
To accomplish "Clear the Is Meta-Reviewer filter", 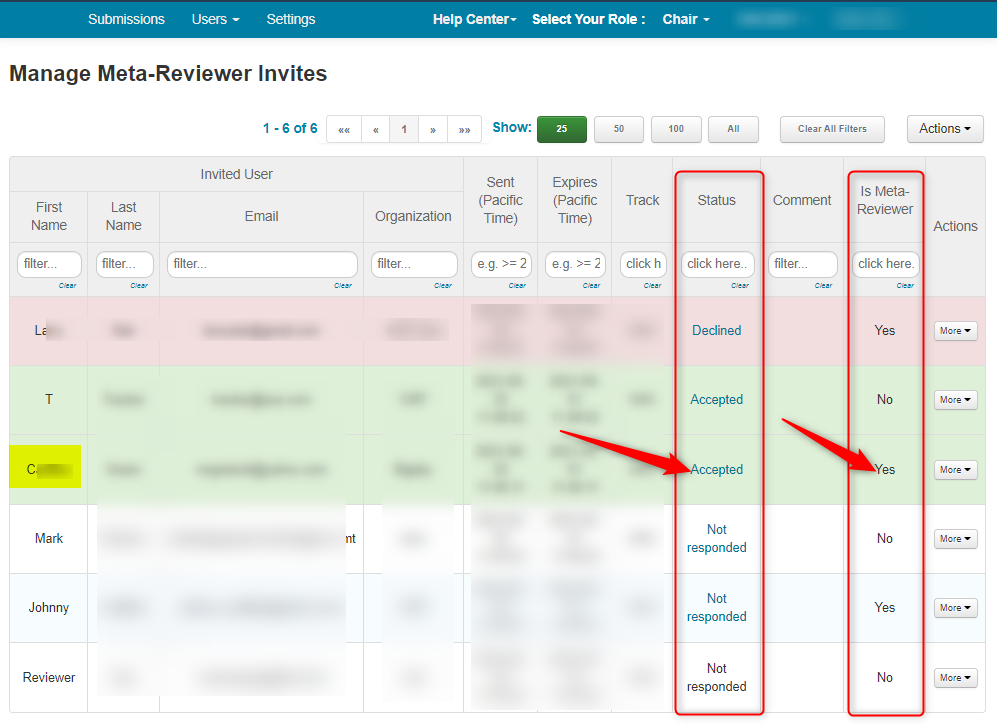I will [905, 286].
